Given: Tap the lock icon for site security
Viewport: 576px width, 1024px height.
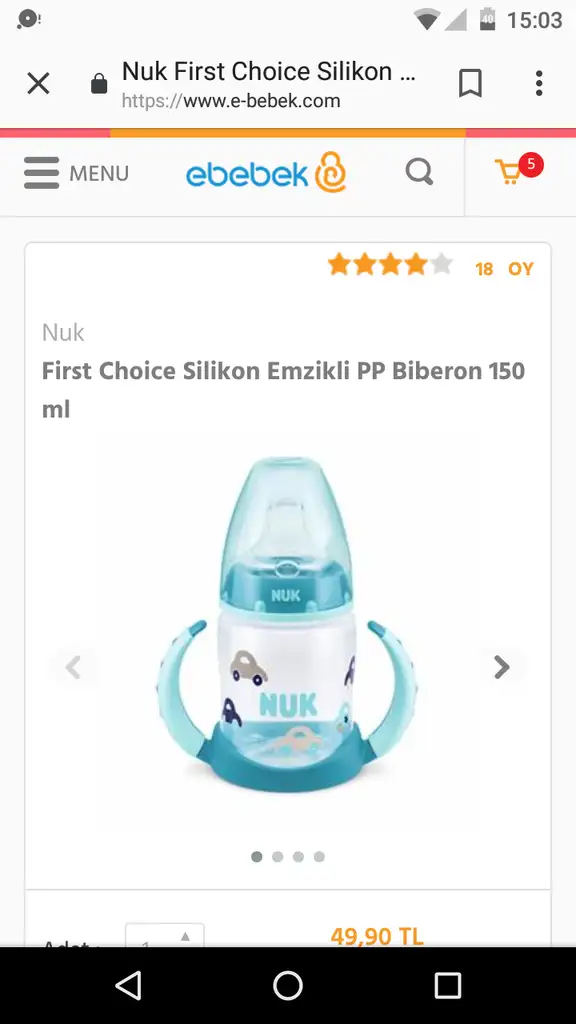Looking at the screenshot, I should coord(99,84).
